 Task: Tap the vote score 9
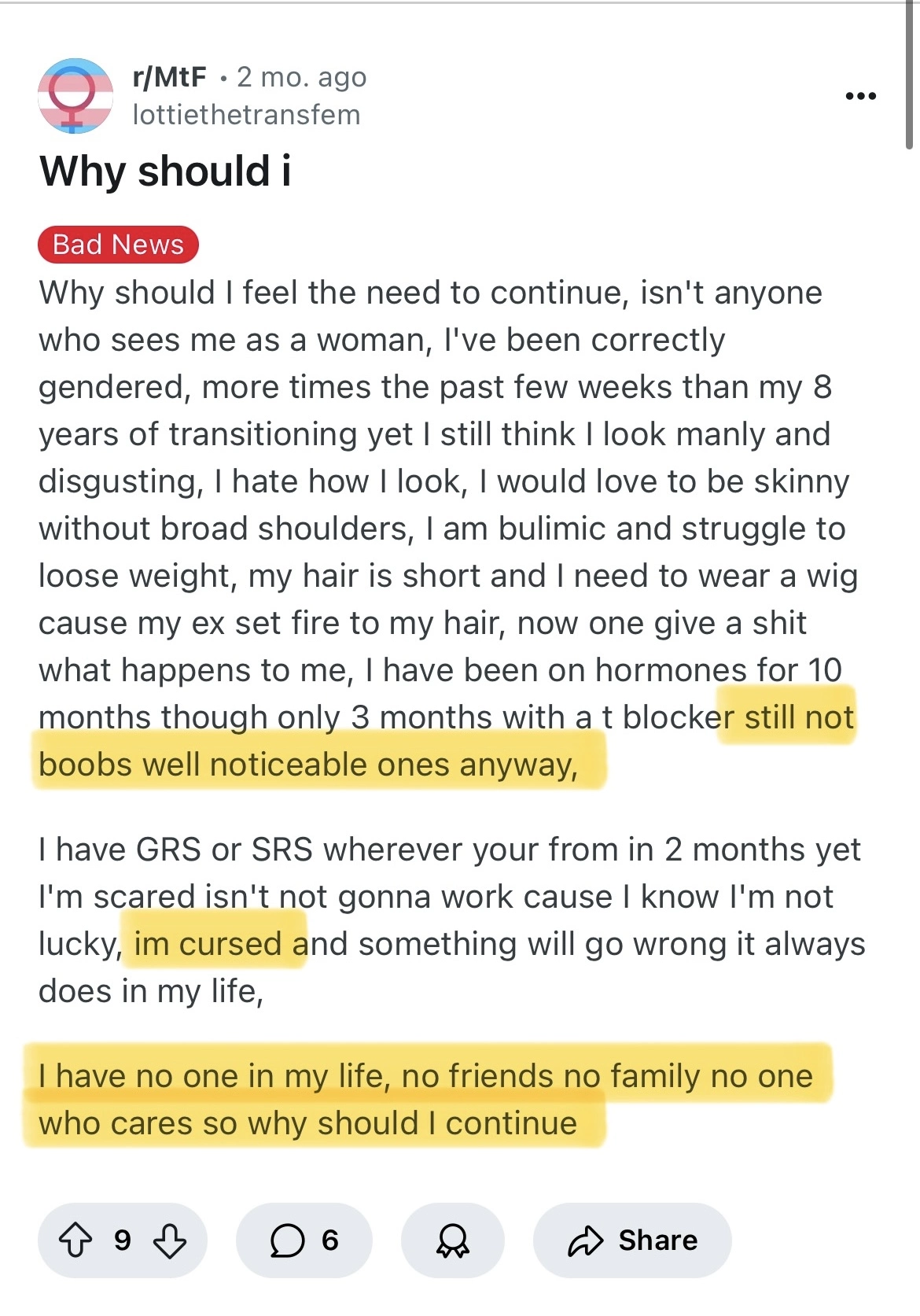(x=123, y=1240)
